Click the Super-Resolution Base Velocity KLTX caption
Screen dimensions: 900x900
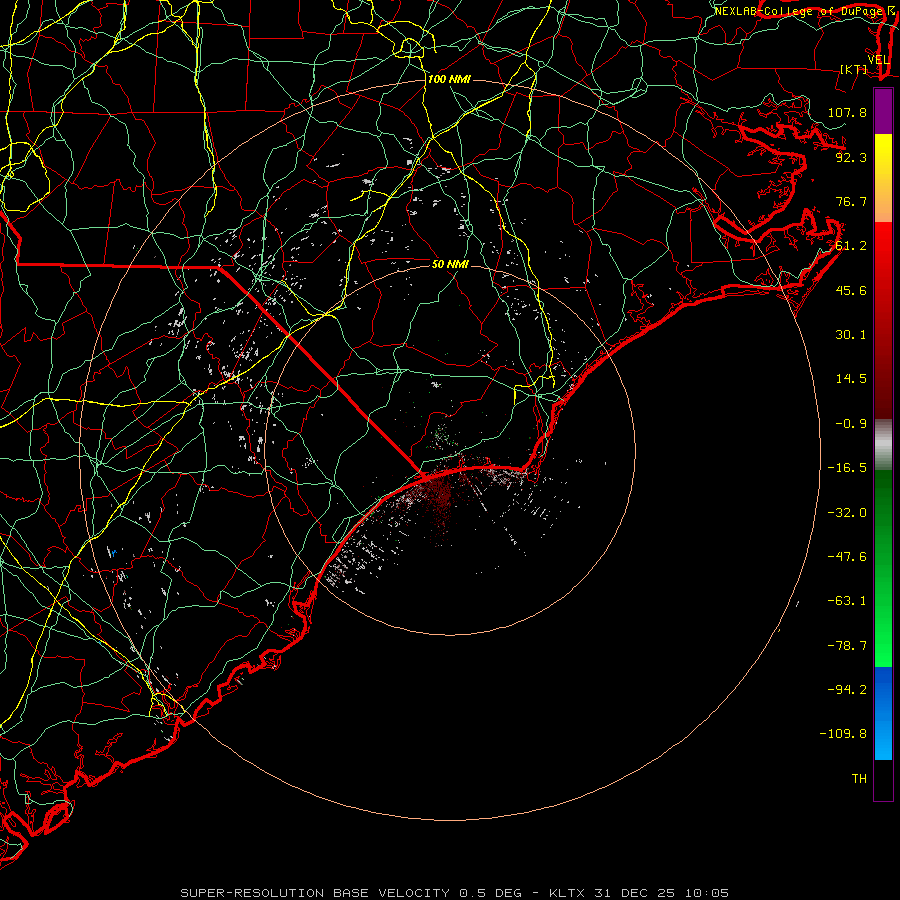click(455, 893)
